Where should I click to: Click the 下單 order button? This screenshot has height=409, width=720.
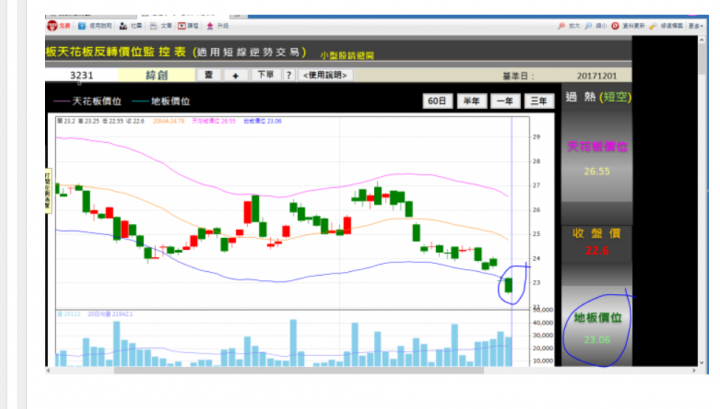coord(265,75)
